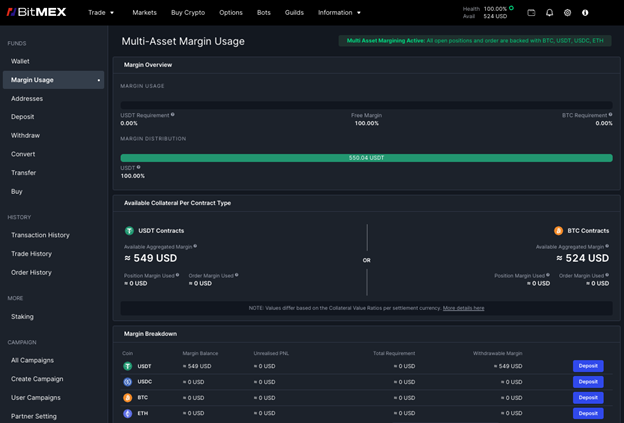The height and width of the screenshot is (423, 624).
Task: Click the USDC coin icon in breakdown
Action: tap(127, 382)
